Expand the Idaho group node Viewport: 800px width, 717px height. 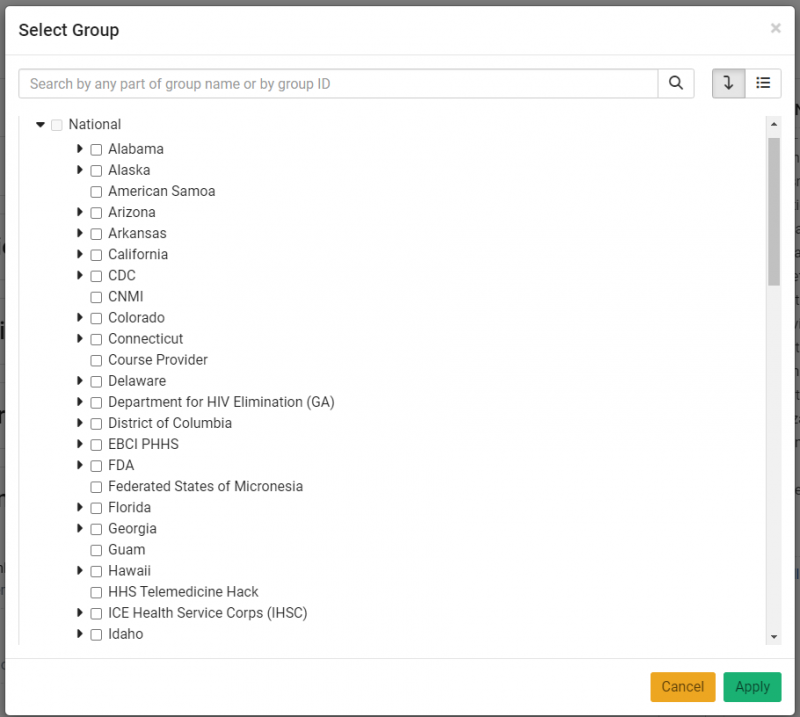pos(80,633)
